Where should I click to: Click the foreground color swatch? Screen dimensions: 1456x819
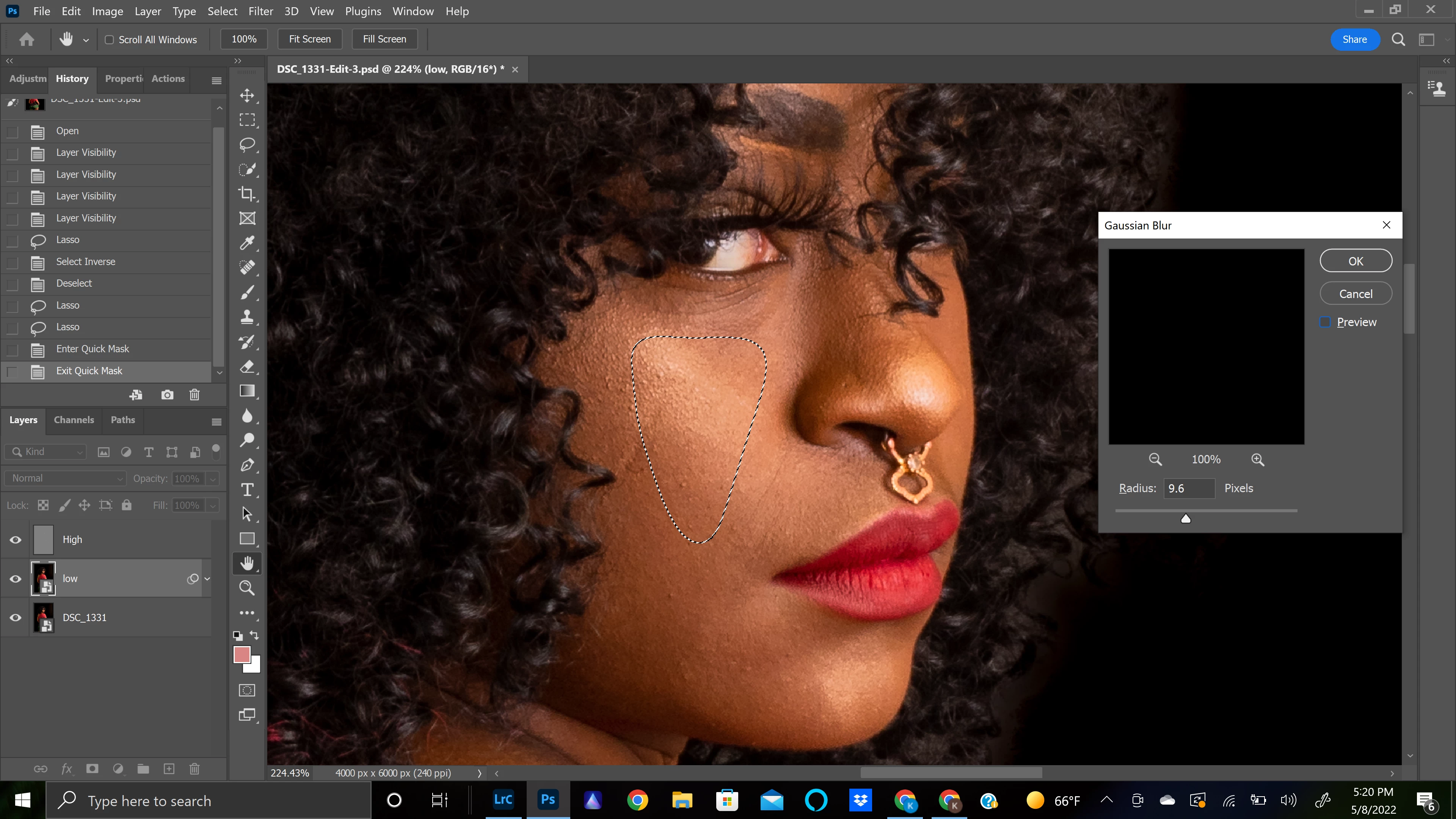tap(242, 654)
